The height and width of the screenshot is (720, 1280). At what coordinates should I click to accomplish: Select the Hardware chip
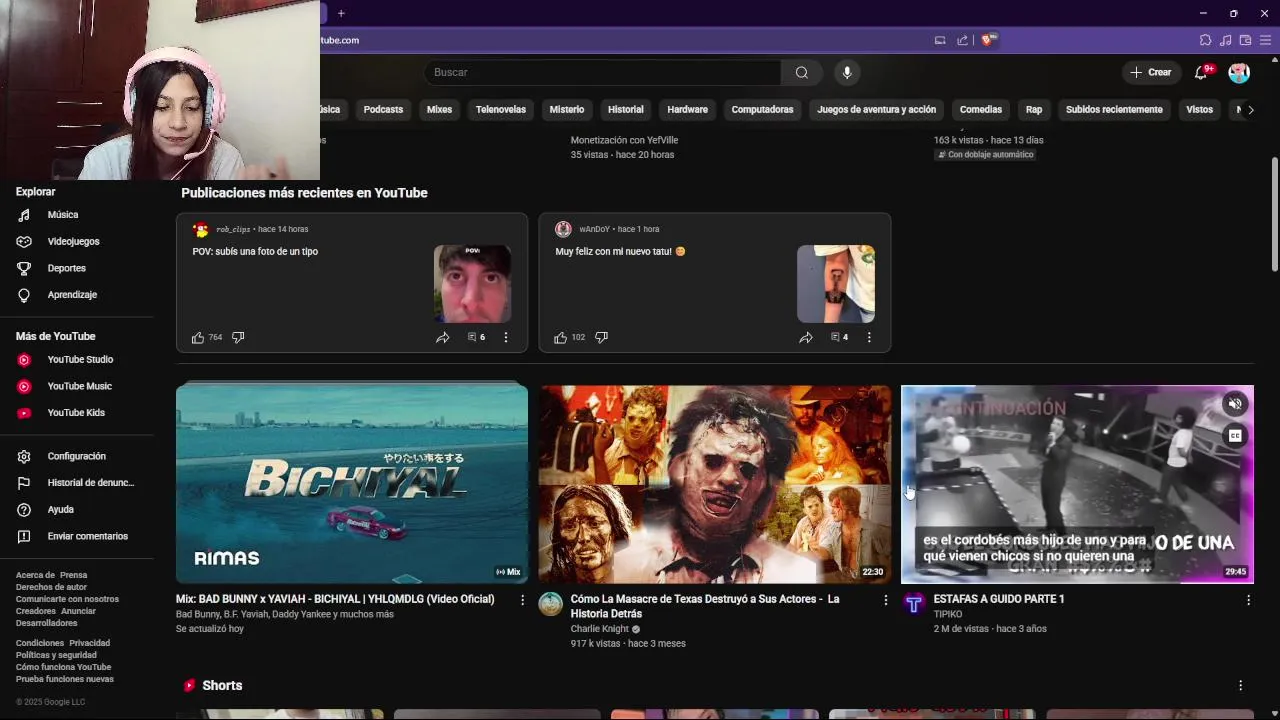click(687, 109)
